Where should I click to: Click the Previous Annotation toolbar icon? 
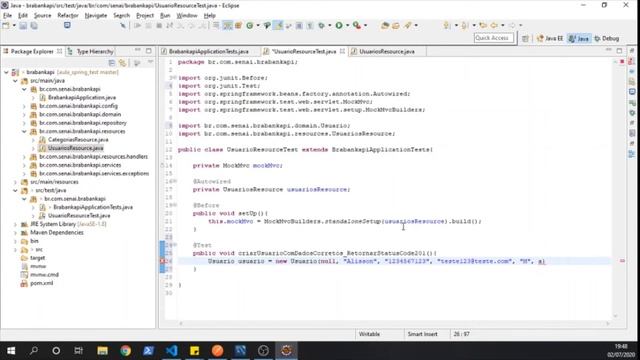coord(465,25)
